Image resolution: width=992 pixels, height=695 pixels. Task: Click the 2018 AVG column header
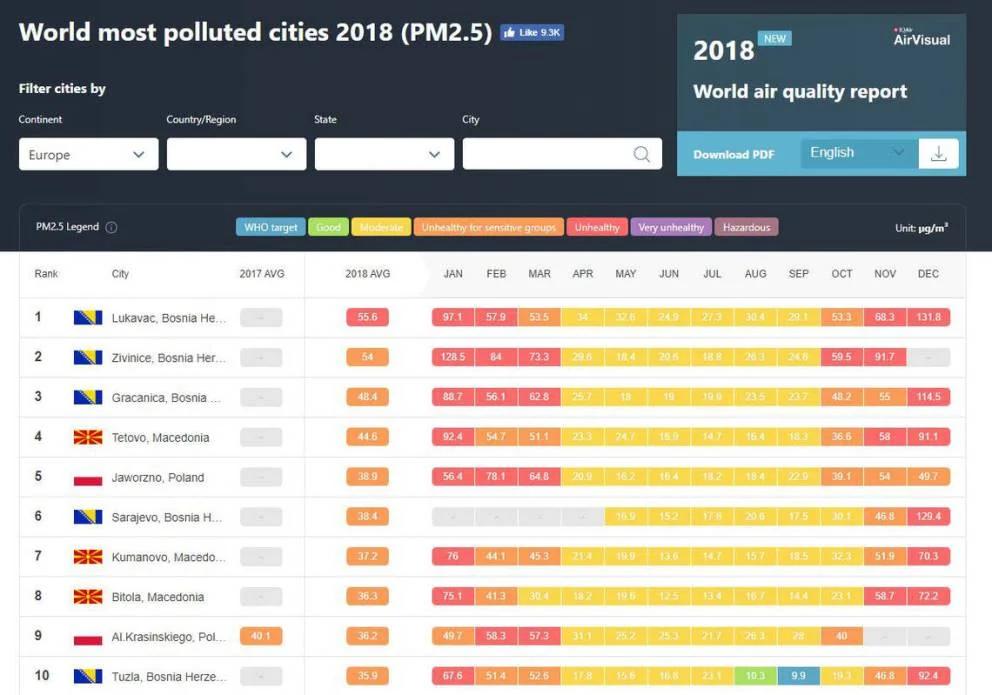pos(367,274)
